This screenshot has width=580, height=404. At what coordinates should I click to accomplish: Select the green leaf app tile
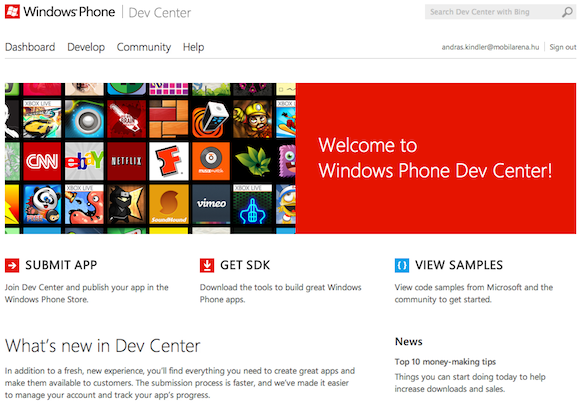(x=253, y=161)
